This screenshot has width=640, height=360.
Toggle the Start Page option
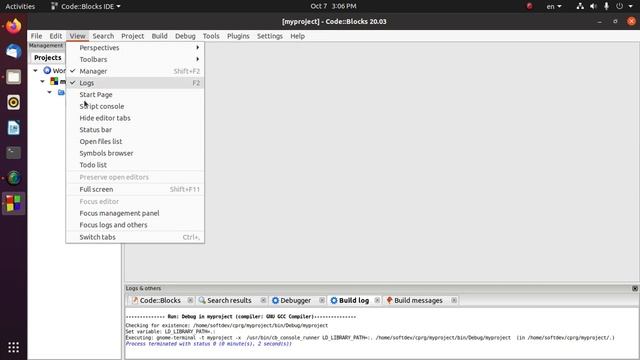[x=135, y=95]
